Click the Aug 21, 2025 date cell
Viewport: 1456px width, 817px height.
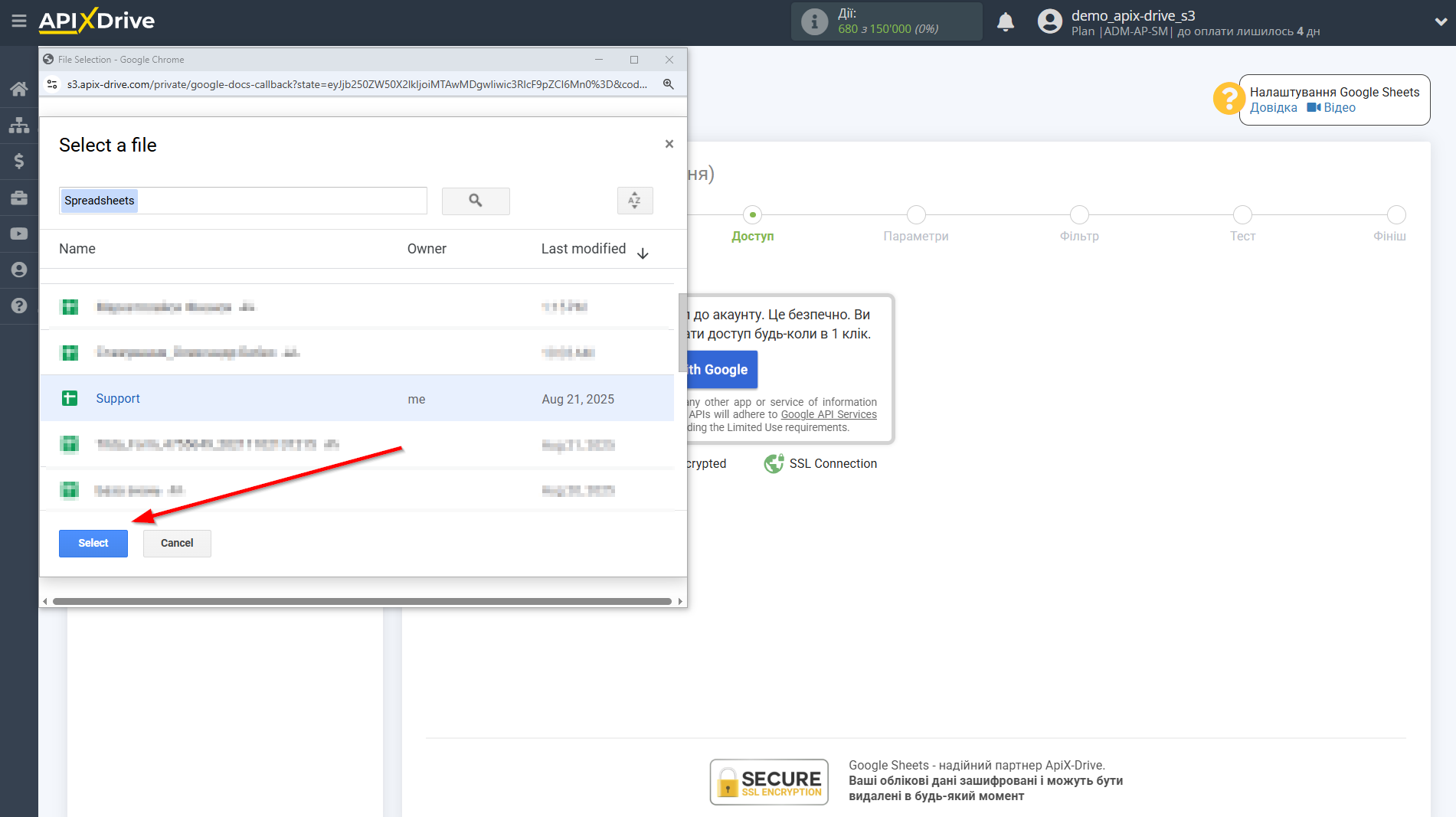tap(578, 399)
